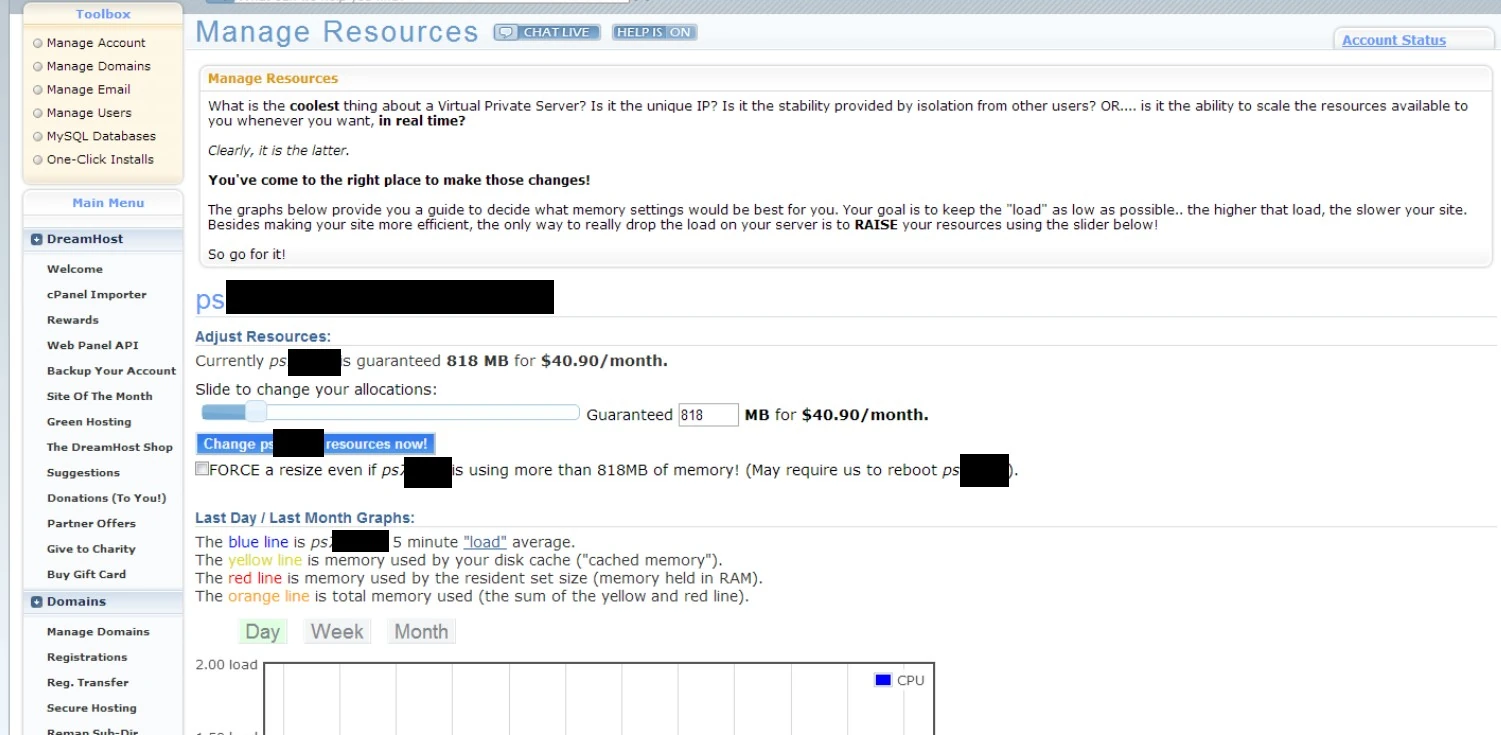Screen dimensions: 1501x735
Task: Open One-Click Installs in Toolbox
Action: tap(100, 159)
